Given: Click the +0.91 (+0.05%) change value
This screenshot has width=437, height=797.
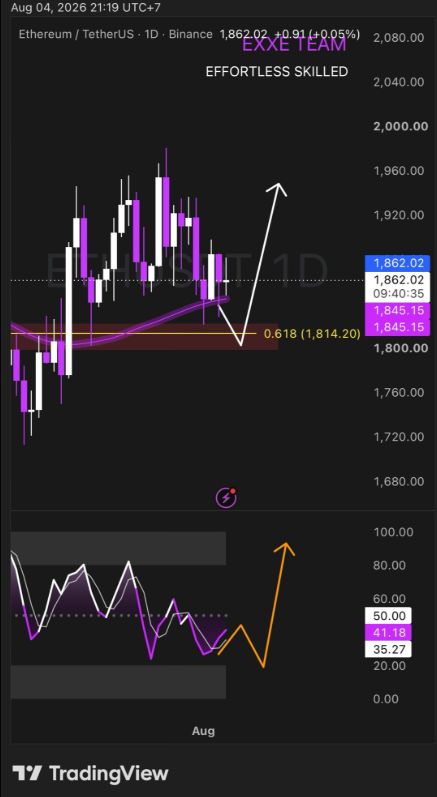Looking at the screenshot, I should (x=318, y=35).
